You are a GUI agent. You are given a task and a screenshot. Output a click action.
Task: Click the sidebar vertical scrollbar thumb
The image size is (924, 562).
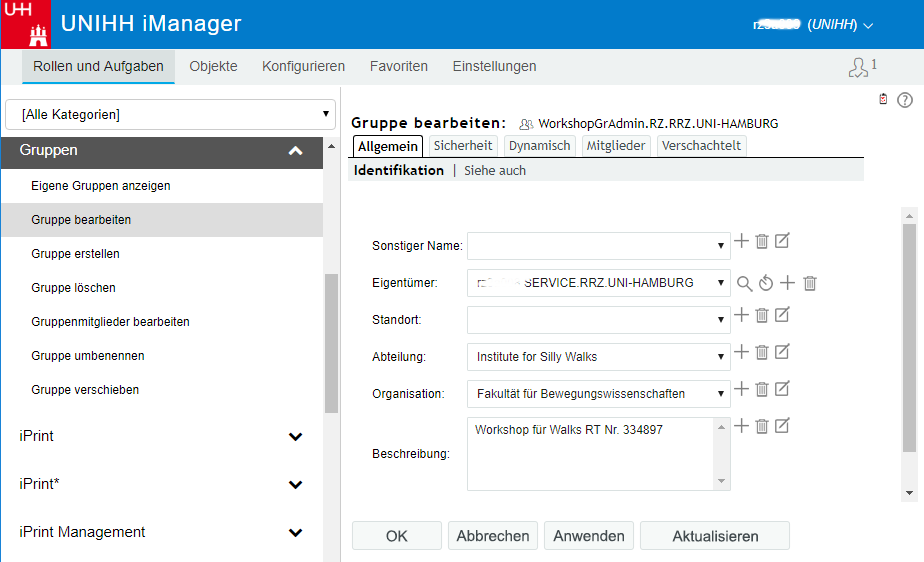[x=331, y=343]
